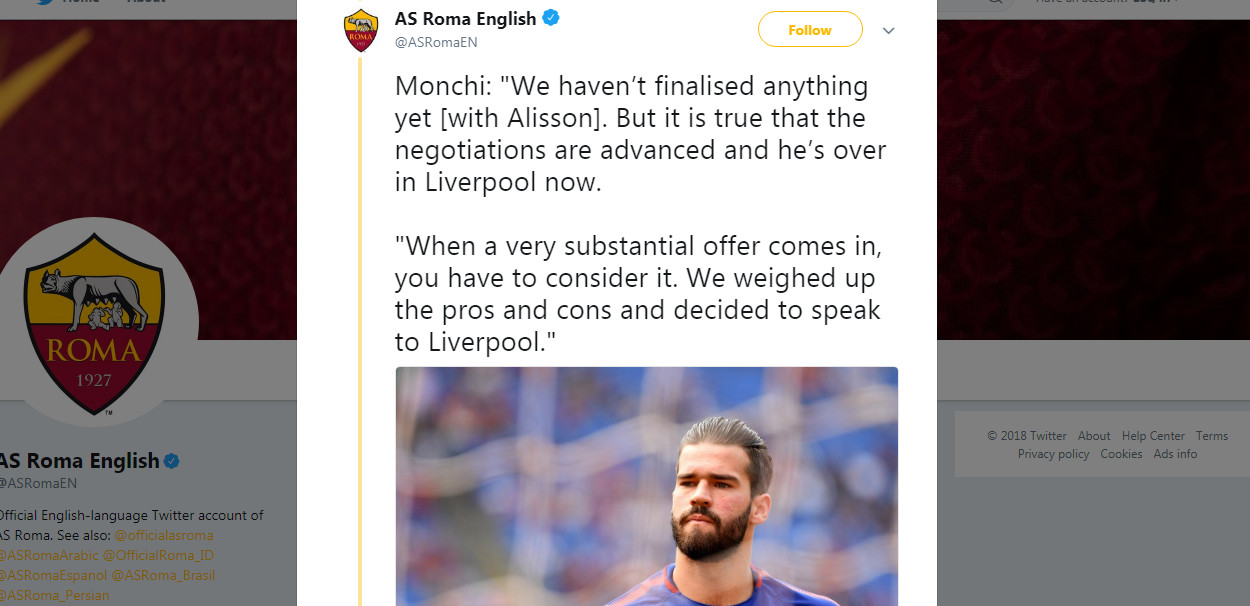Open the Ads info footer link
1250x606 pixels.
[1175, 453]
